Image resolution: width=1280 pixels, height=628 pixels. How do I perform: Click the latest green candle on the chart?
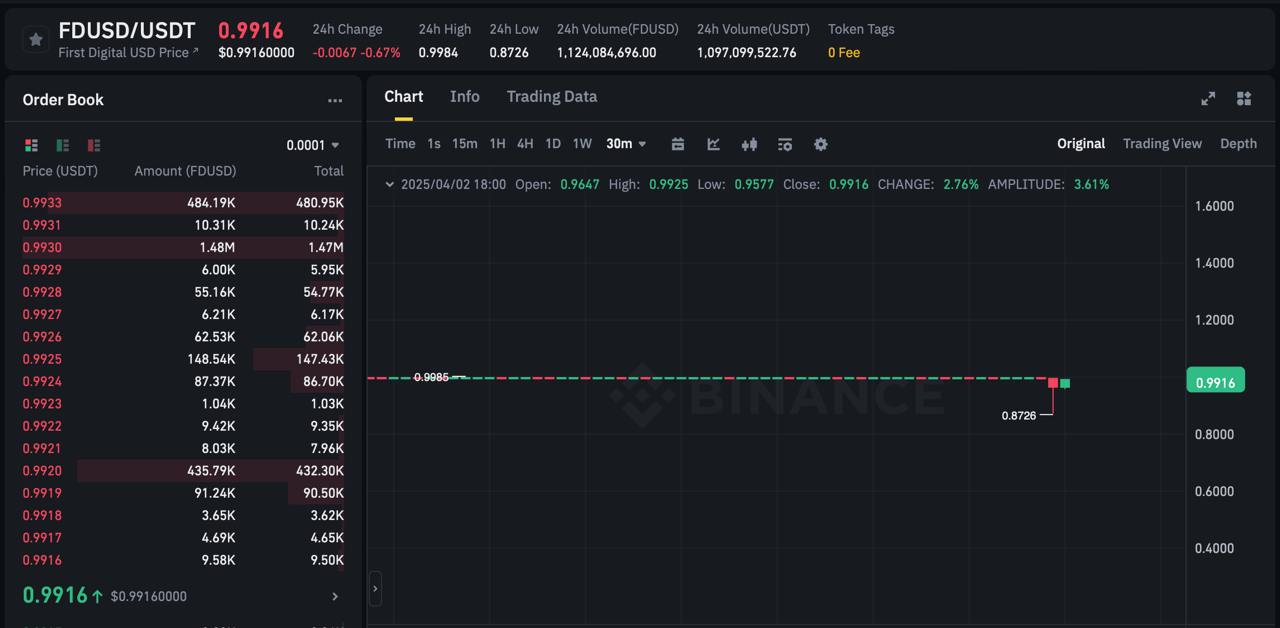(1065, 383)
